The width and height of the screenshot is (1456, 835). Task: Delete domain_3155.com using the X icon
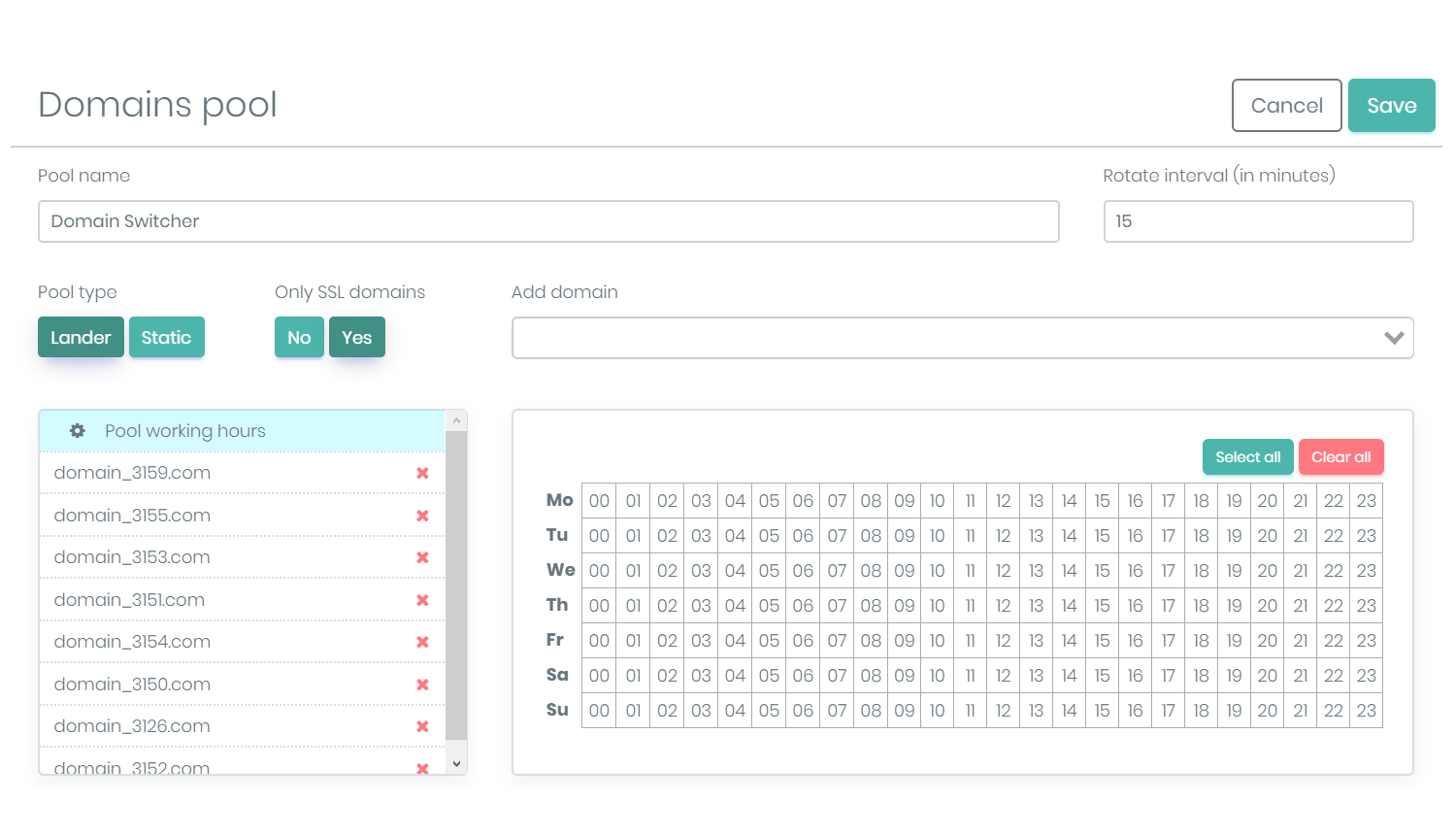pyautogui.click(x=422, y=516)
